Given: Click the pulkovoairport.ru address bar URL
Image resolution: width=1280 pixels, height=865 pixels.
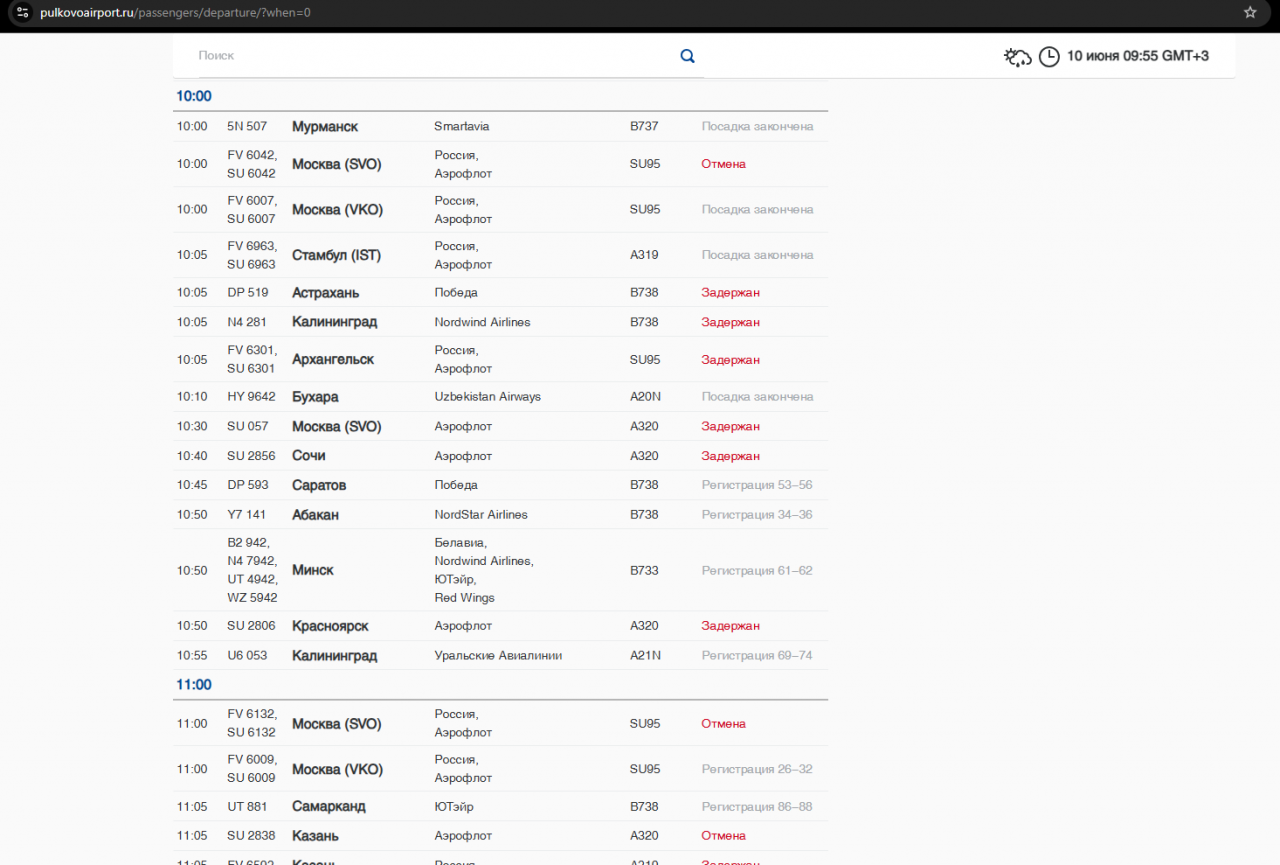Looking at the screenshot, I should 175,13.
